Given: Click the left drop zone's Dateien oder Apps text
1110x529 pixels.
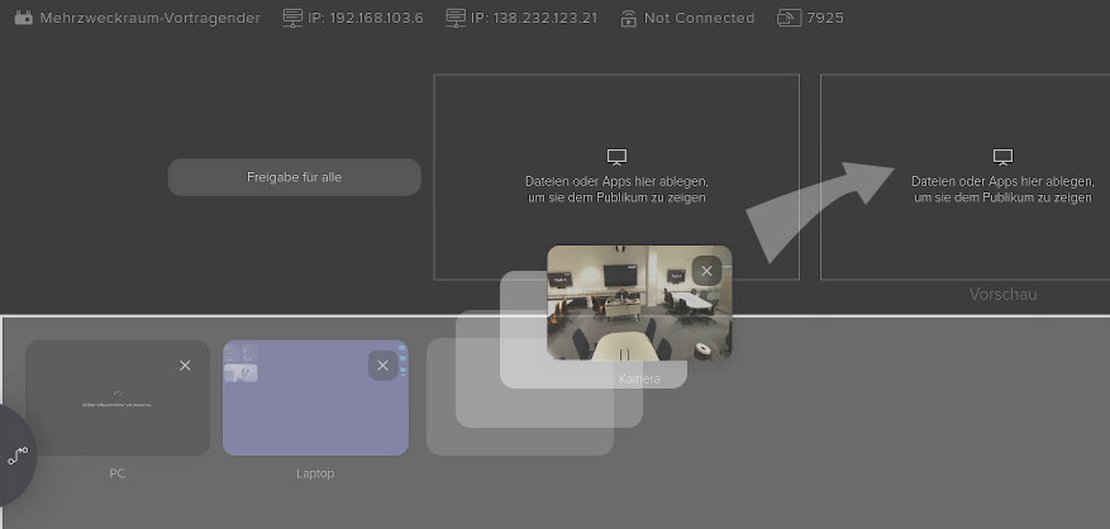Looking at the screenshot, I should tap(617, 189).
